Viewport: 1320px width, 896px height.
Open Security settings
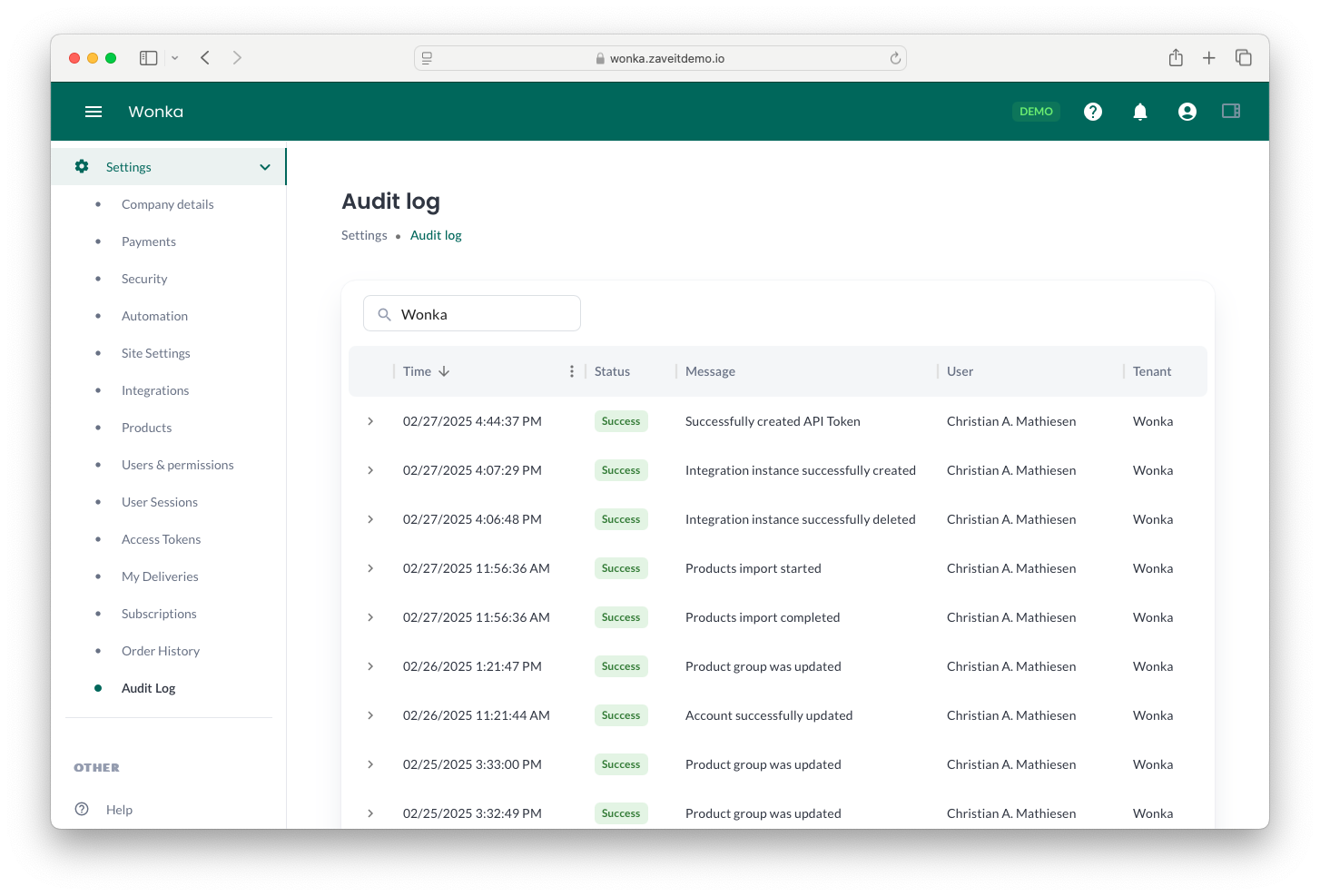(x=144, y=279)
